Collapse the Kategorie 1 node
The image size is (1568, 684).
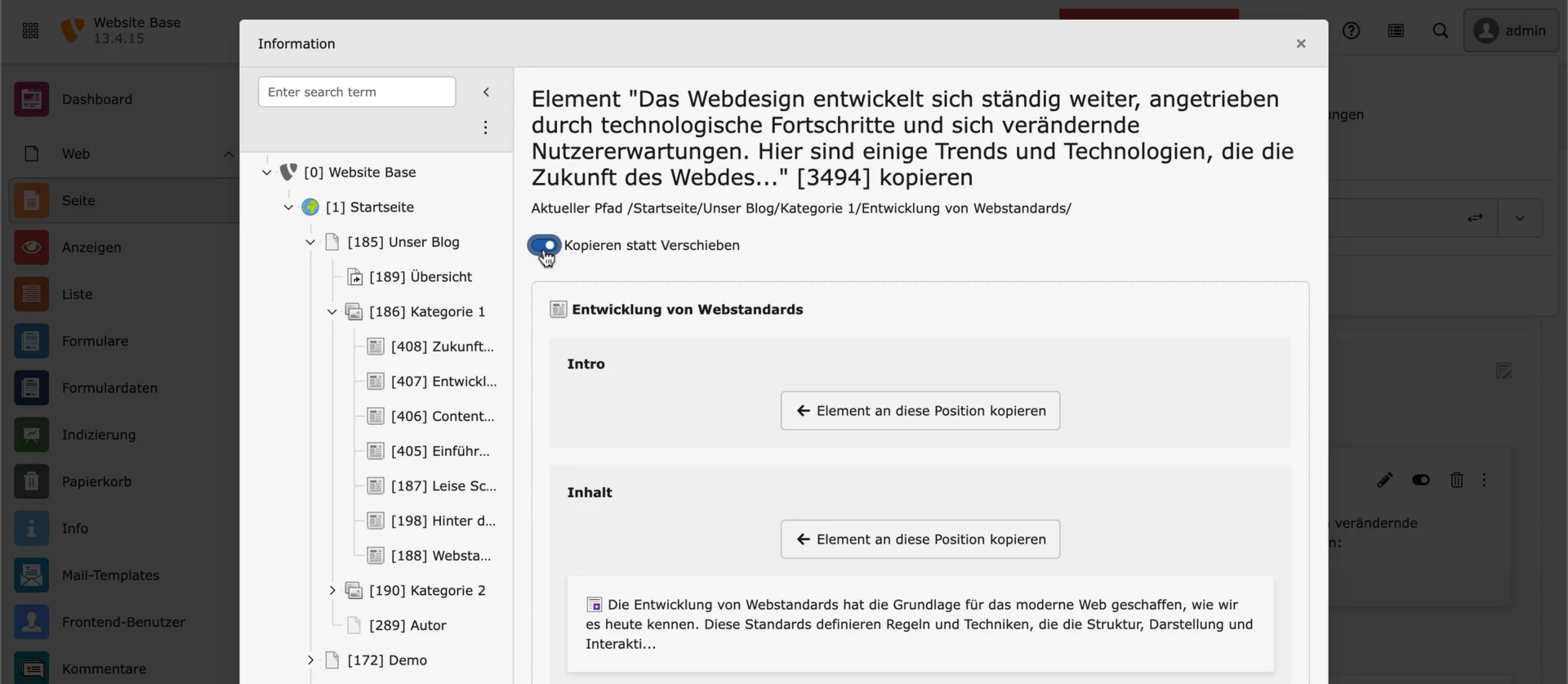(332, 311)
